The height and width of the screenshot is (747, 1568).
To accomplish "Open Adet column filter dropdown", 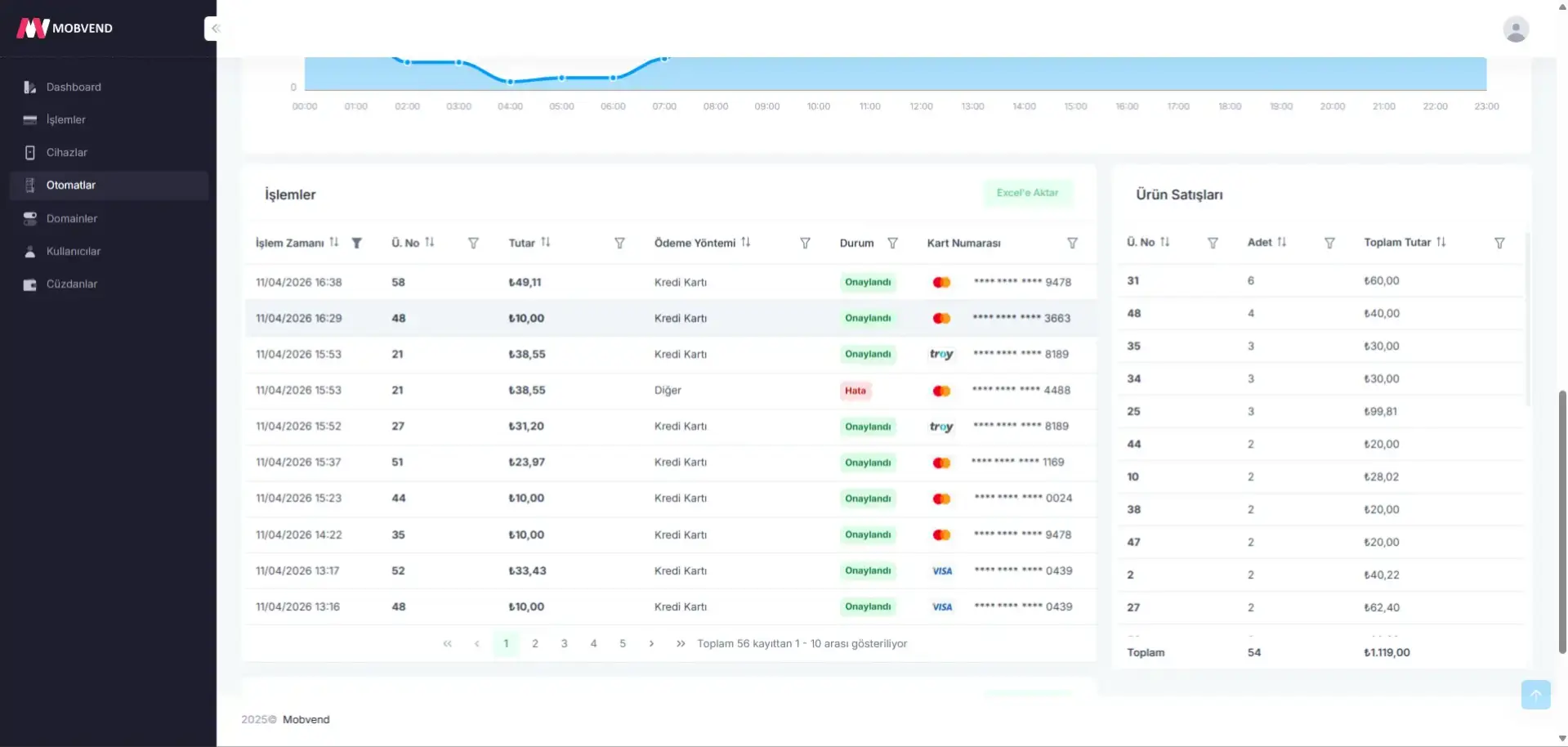I will point(1329,244).
